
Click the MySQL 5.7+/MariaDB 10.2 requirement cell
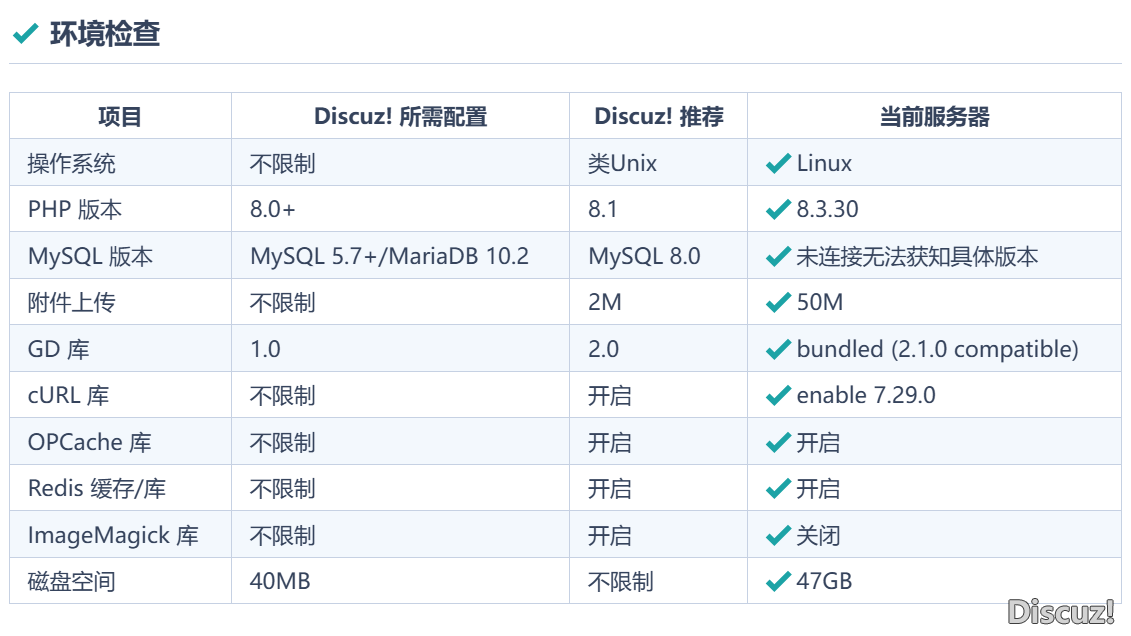point(389,257)
